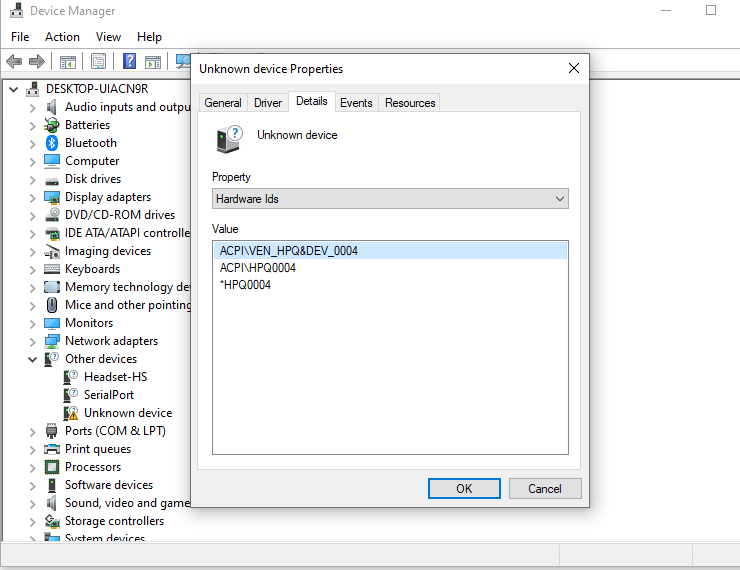This screenshot has width=740, height=570.
Task: Click the Monitors category icon
Action: pyautogui.click(x=51, y=323)
